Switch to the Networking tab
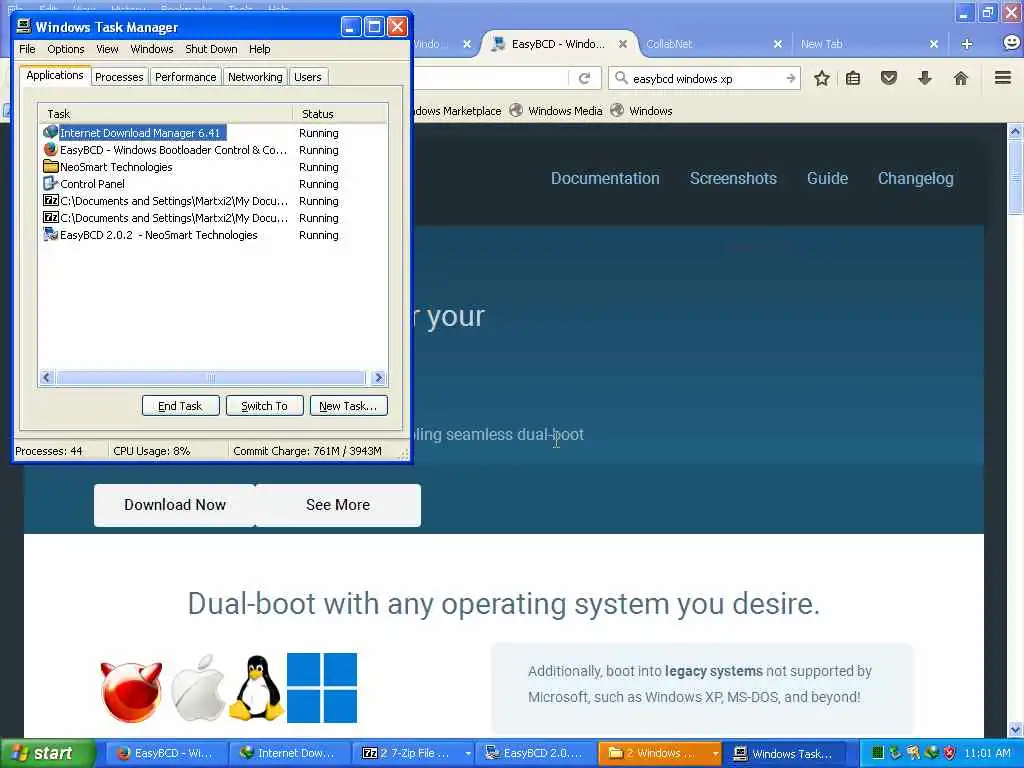1024x768 pixels. [x=255, y=77]
